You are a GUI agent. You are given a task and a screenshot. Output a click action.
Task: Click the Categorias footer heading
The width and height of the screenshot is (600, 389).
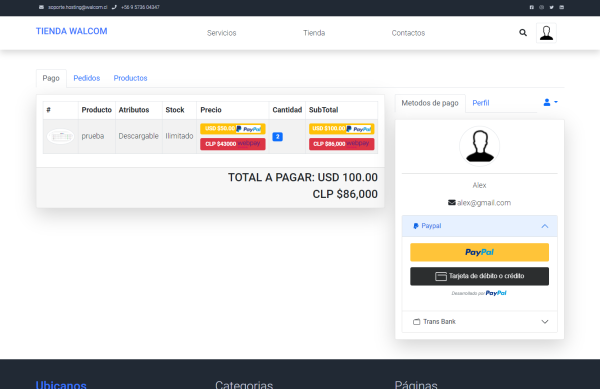[x=244, y=384]
